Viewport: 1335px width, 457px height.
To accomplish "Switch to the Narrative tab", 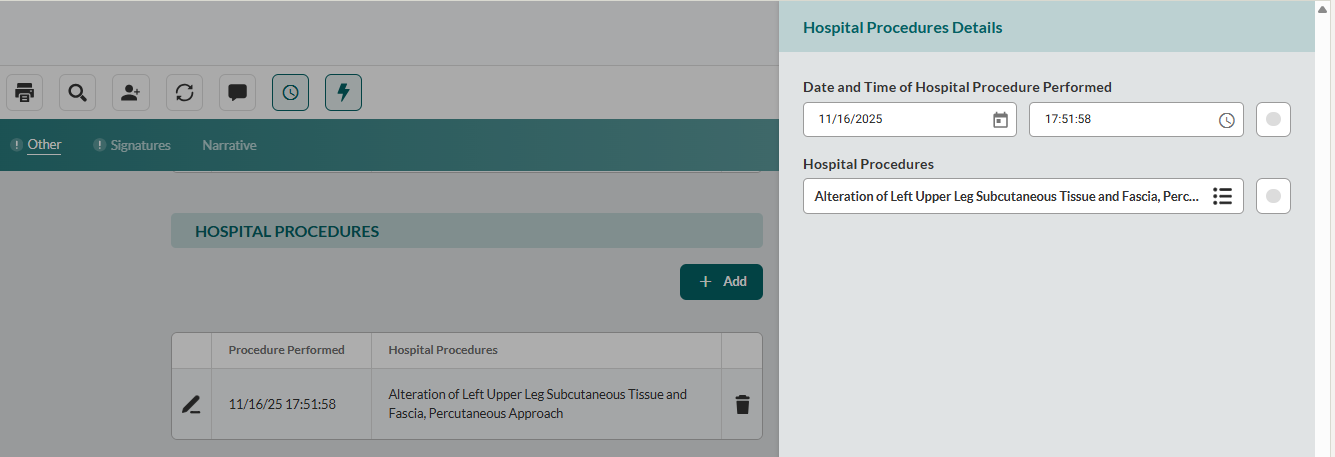I will [229, 145].
